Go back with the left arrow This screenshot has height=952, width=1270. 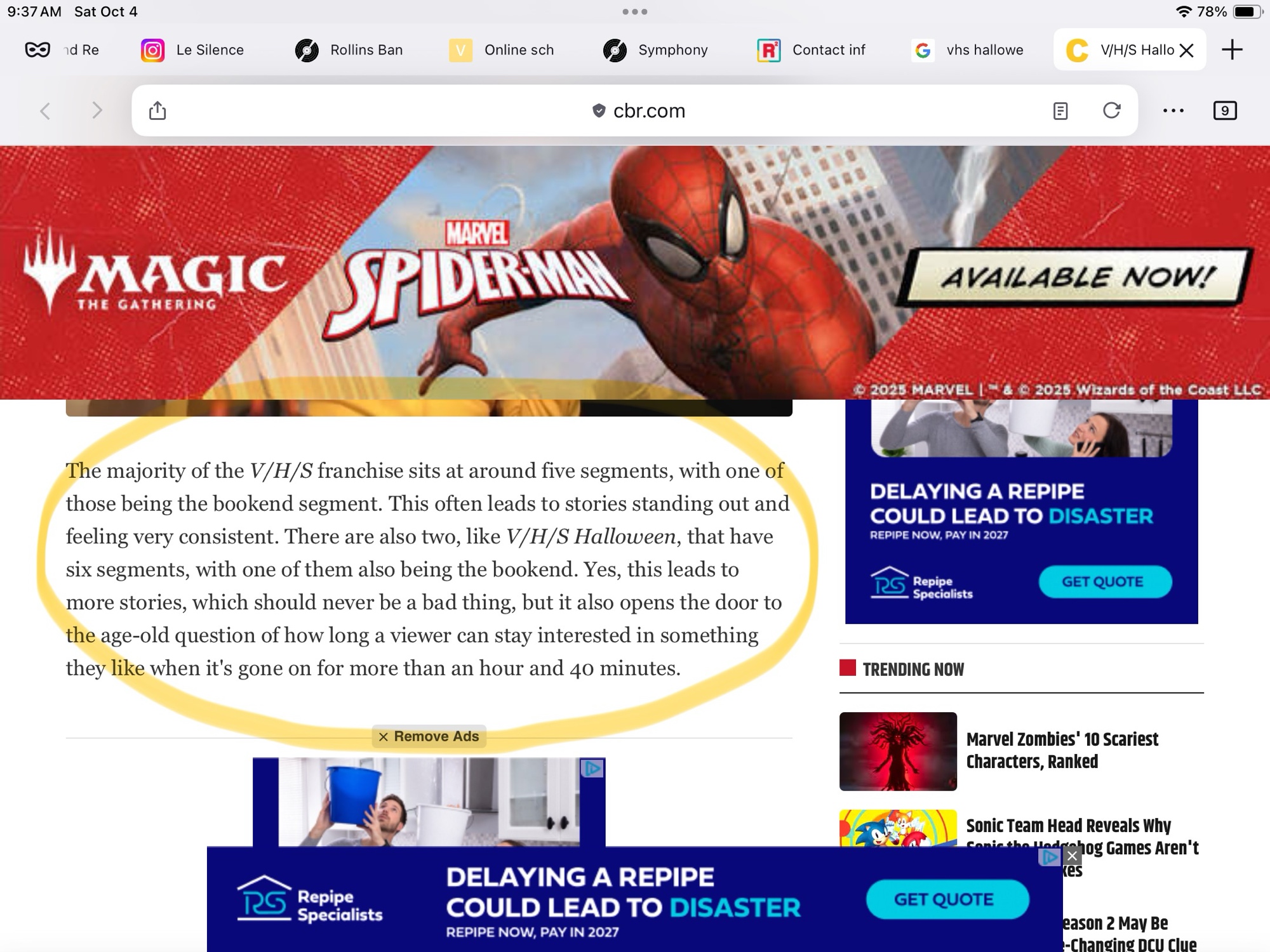pyautogui.click(x=45, y=111)
